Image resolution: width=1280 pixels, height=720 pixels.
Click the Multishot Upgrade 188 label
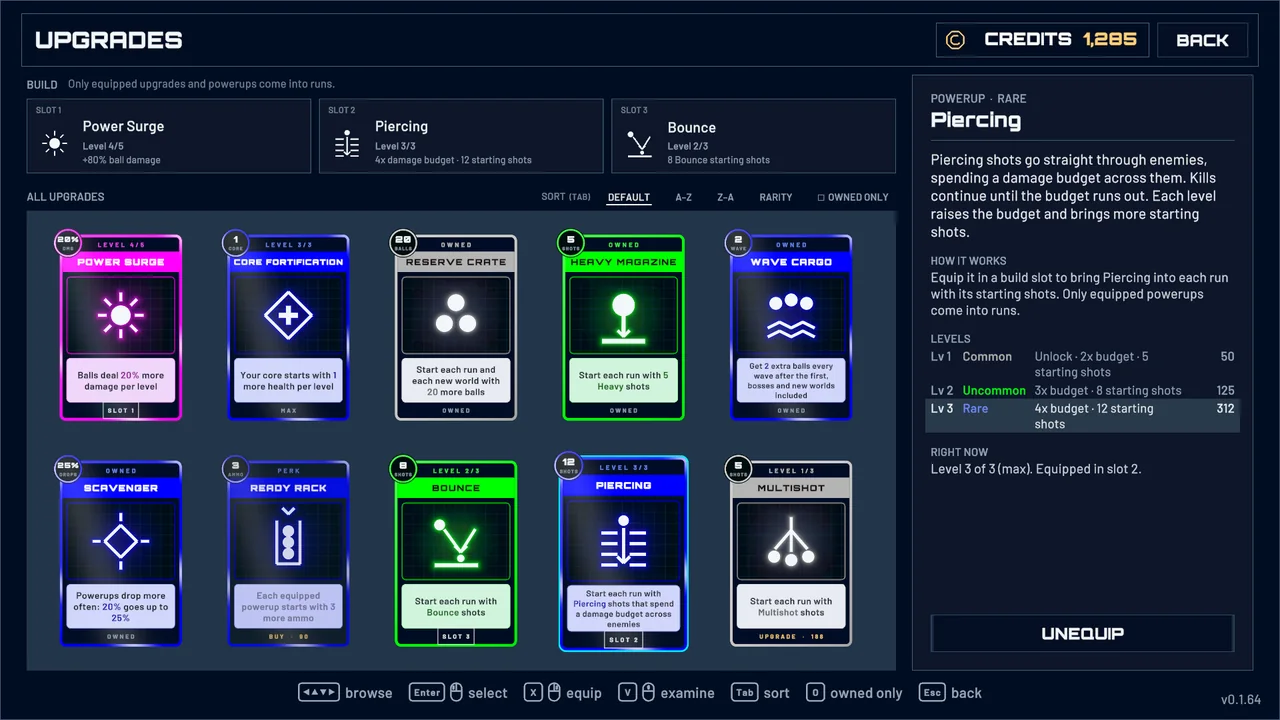pyautogui.click(x=791, y=636)
